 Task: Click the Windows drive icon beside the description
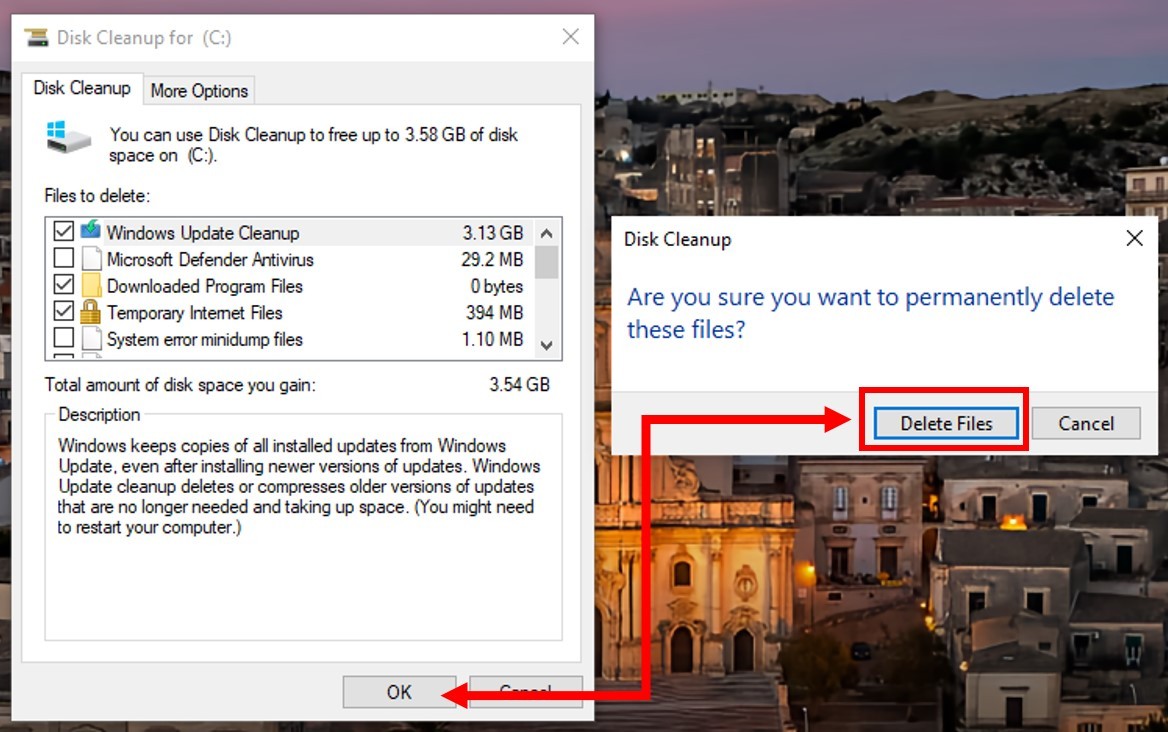pyautogui.click(x=69, y=137)
